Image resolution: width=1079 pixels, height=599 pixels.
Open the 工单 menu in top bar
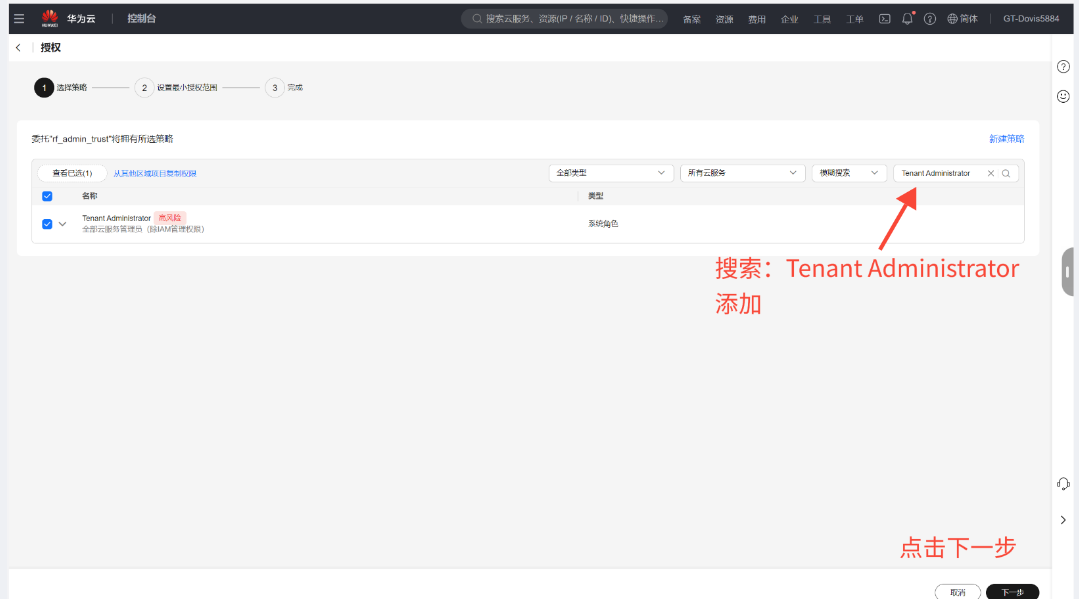[x=855, y=19]
